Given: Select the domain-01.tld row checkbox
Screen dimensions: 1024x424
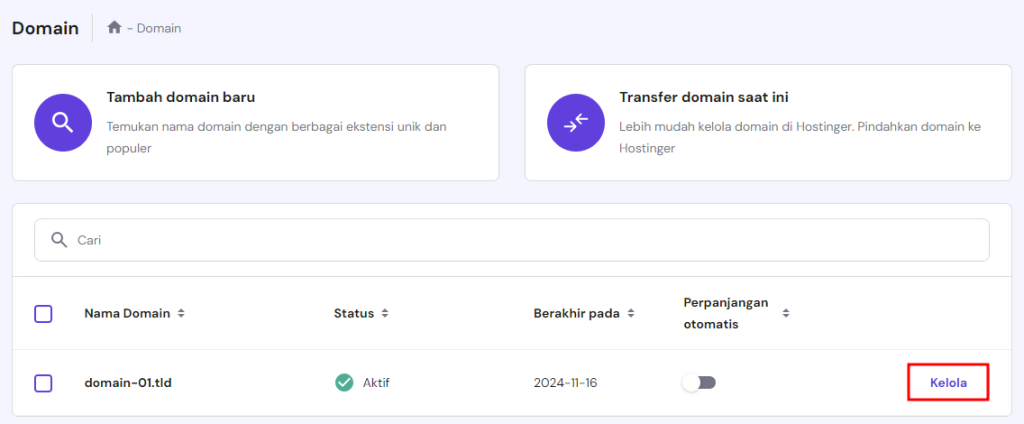Looking at the screenshot, I should tap(43, 383).
